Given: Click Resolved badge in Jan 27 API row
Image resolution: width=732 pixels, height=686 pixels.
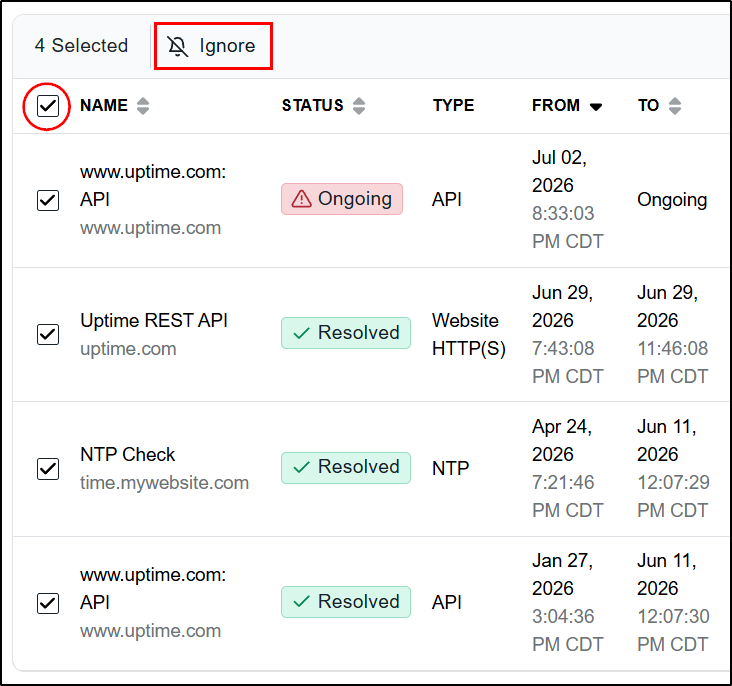Looking at the screenshot, I should pyautogui.click(x=346, y=601).
